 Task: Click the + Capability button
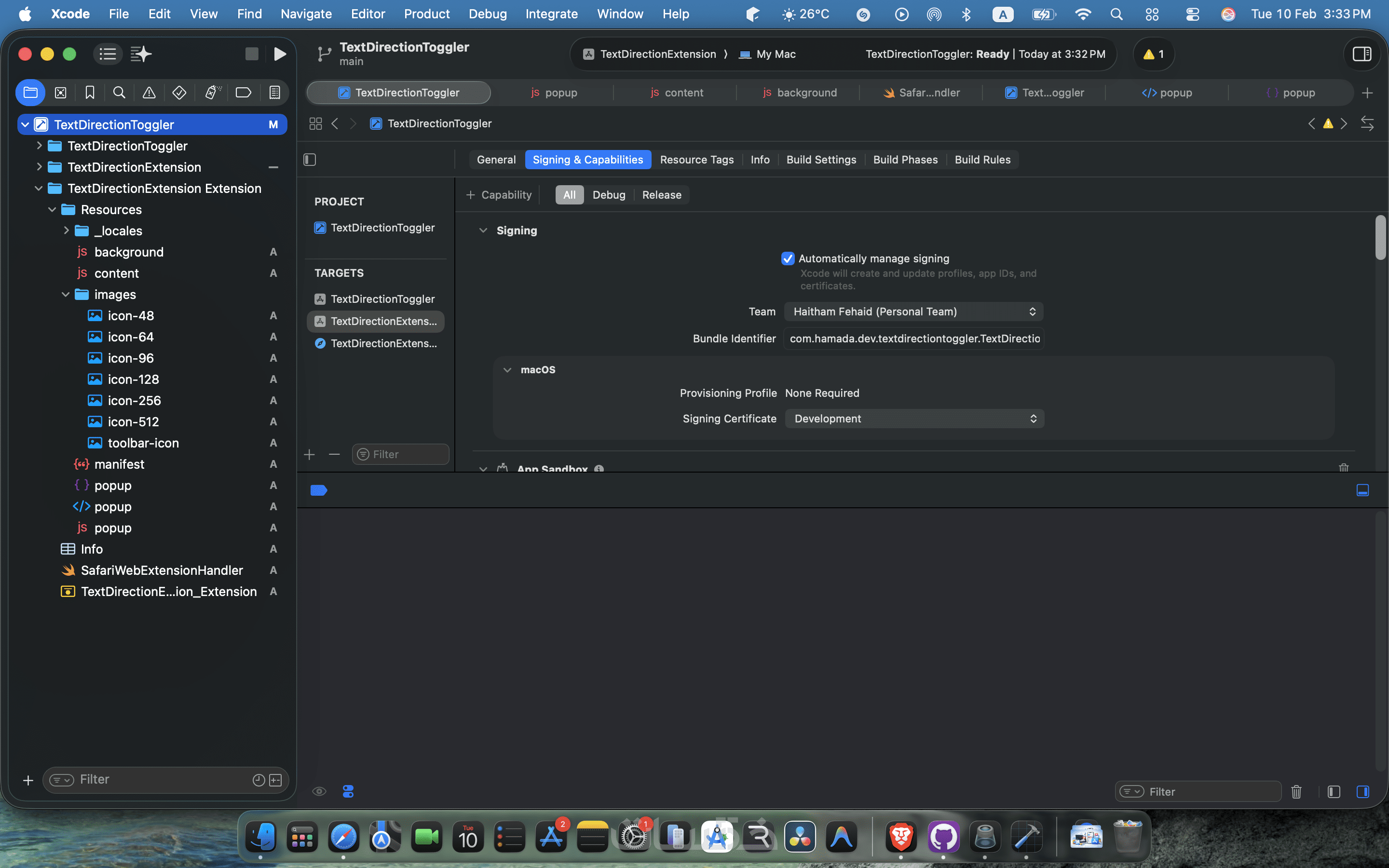tap(499, 195)
